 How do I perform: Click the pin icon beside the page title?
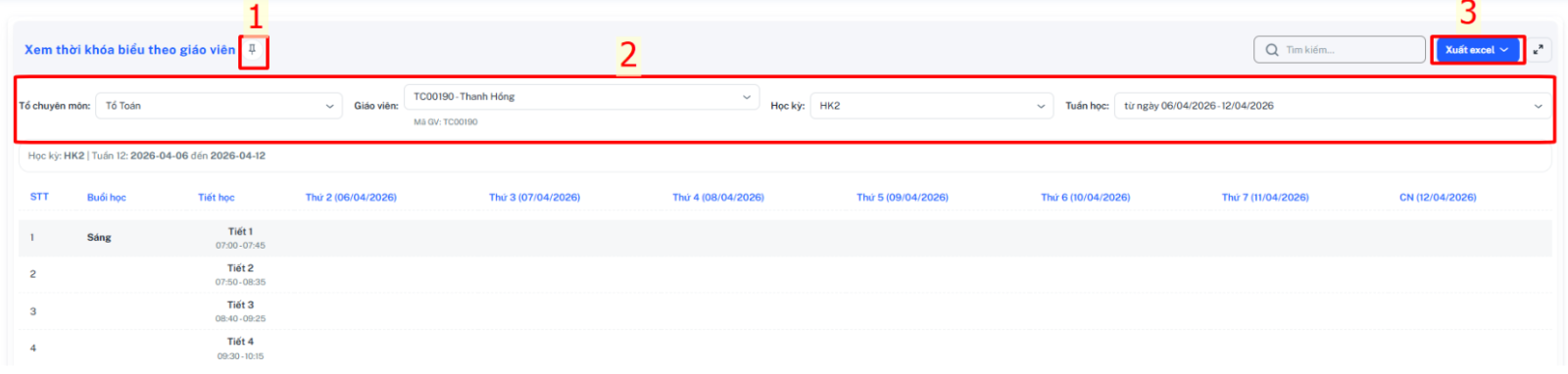tap(252, 49)
